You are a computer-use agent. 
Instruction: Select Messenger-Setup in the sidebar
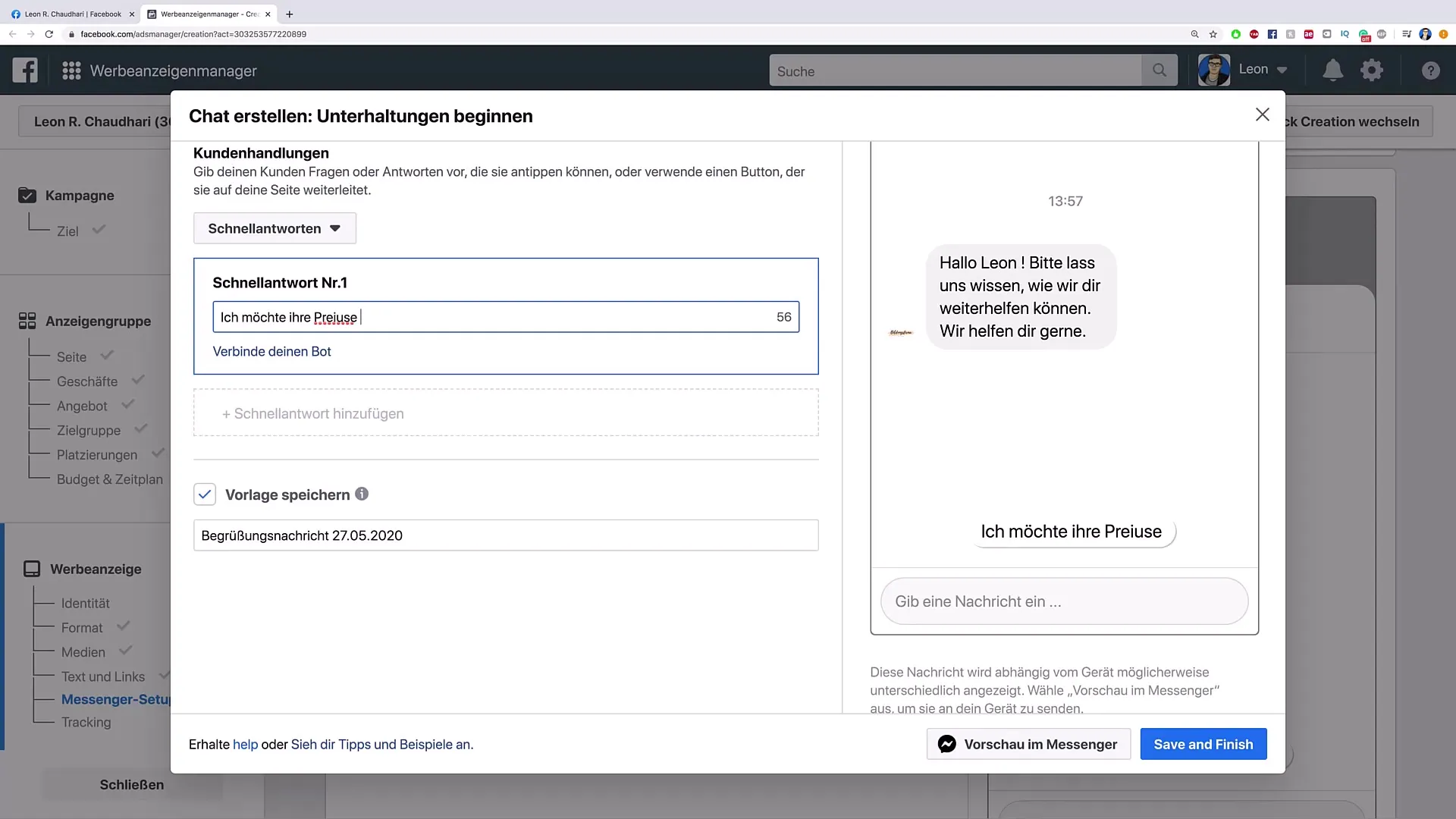[x=116, y=699]
